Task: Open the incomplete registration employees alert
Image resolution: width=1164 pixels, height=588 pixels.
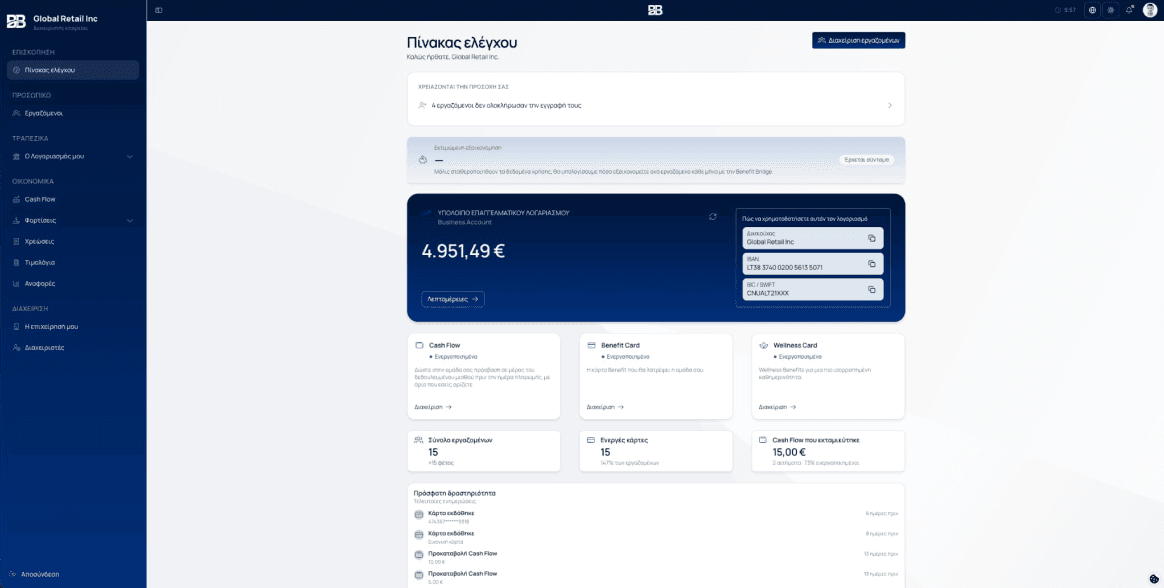Action: pyautogui.click(x=655, y=105)
